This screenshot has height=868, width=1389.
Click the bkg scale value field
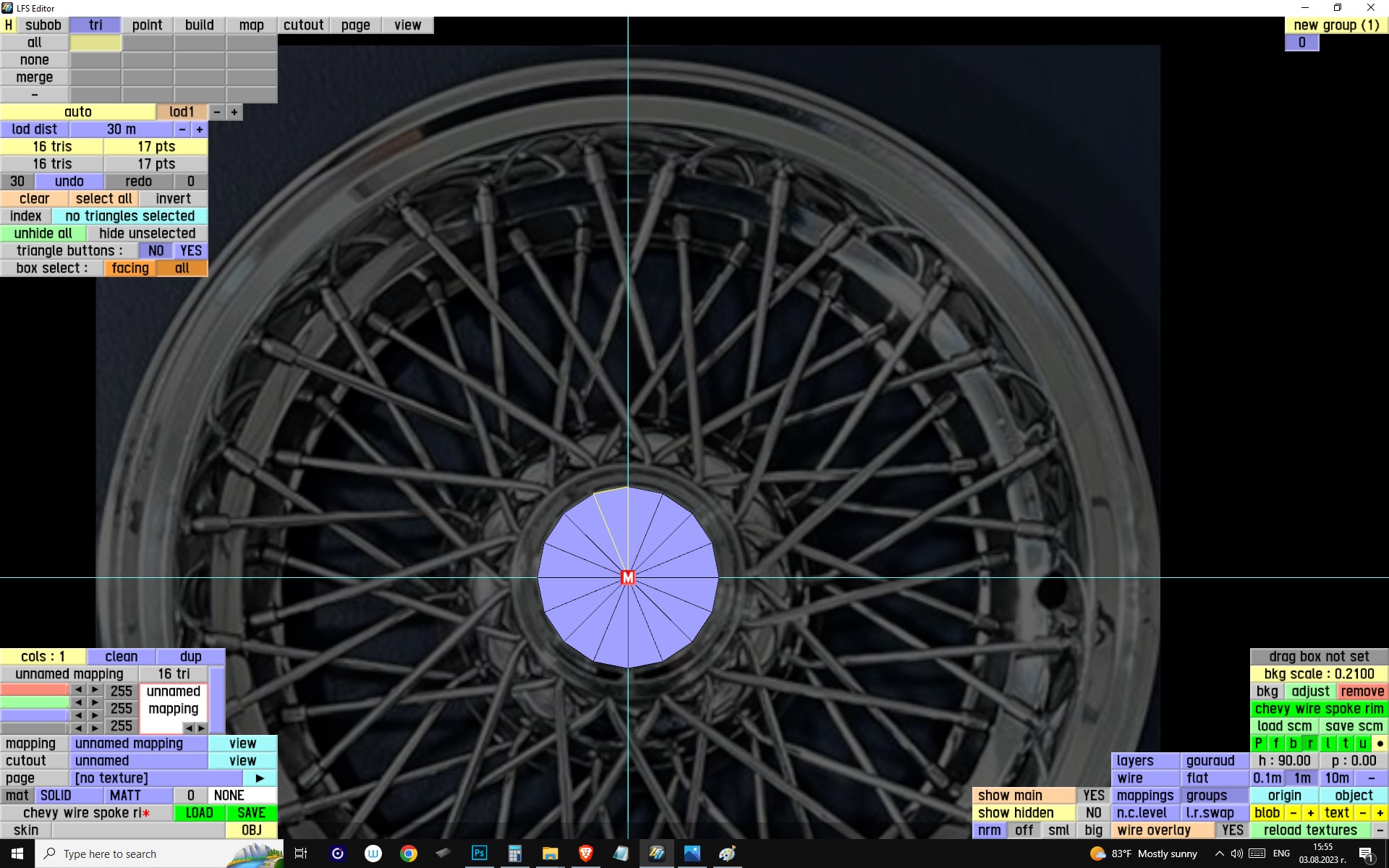coord(1318,674)
